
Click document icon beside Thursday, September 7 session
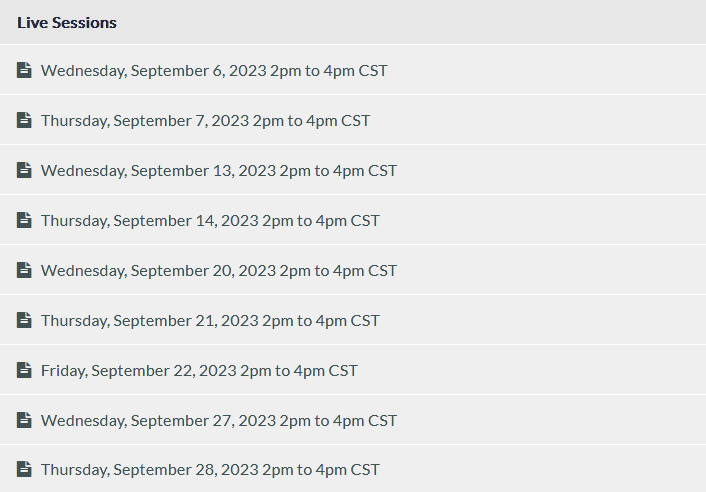(x=24, y=120)
